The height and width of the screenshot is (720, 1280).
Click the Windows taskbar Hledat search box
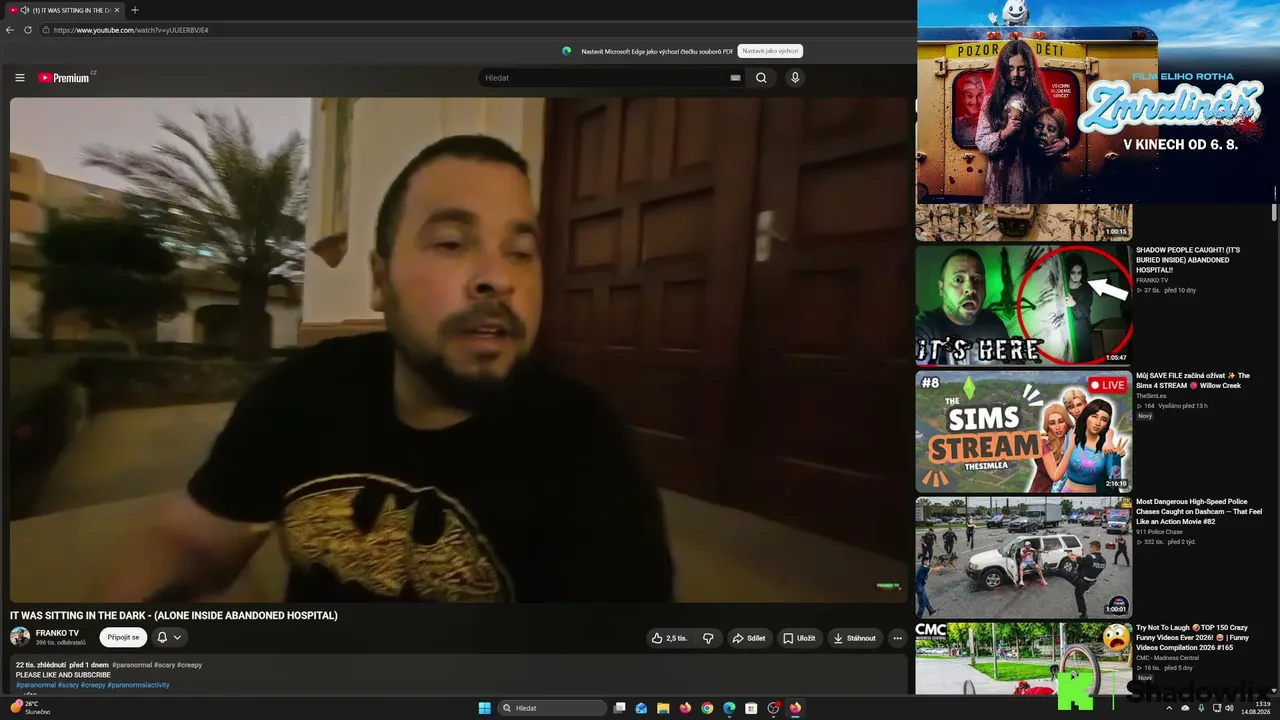pos(553,708)
